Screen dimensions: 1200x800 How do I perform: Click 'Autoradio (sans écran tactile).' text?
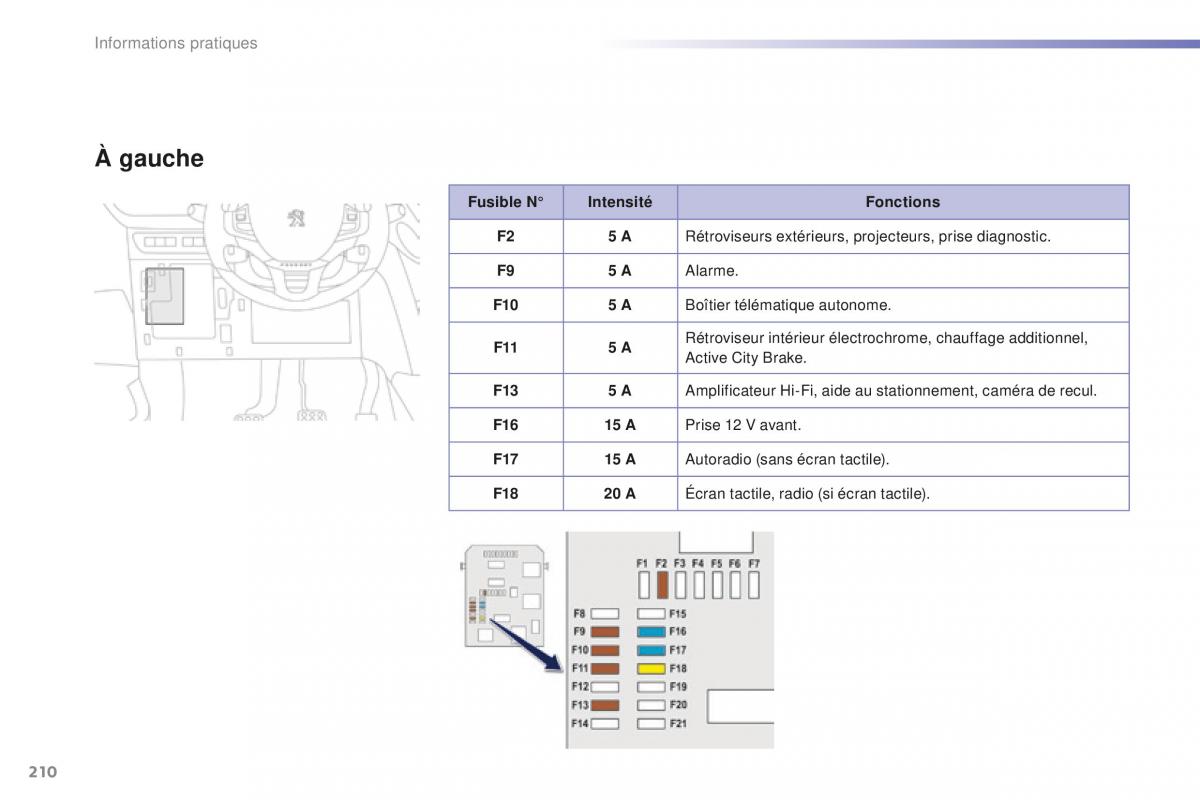(787, 459)
